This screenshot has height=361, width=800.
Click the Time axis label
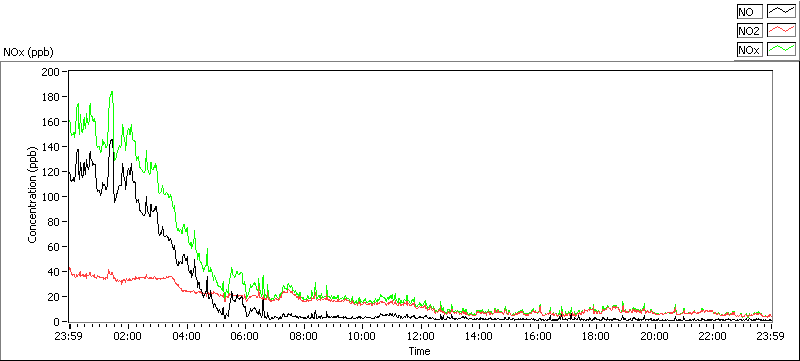[x=419, y=351]
